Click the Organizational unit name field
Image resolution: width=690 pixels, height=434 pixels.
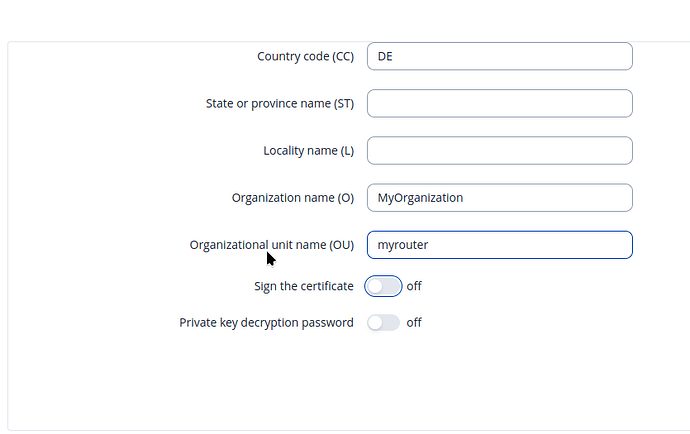[x=499, y=245]
